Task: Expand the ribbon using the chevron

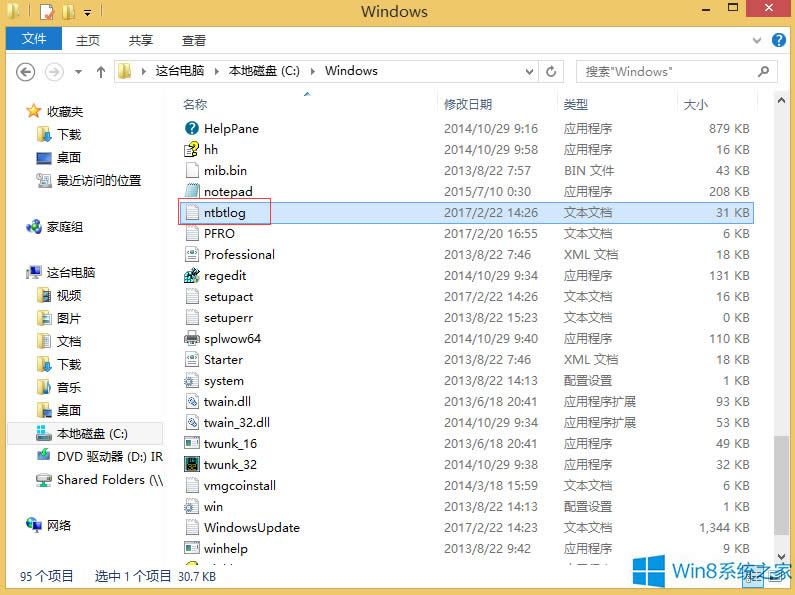Action: pyautogui.click(x=758, y=41)
